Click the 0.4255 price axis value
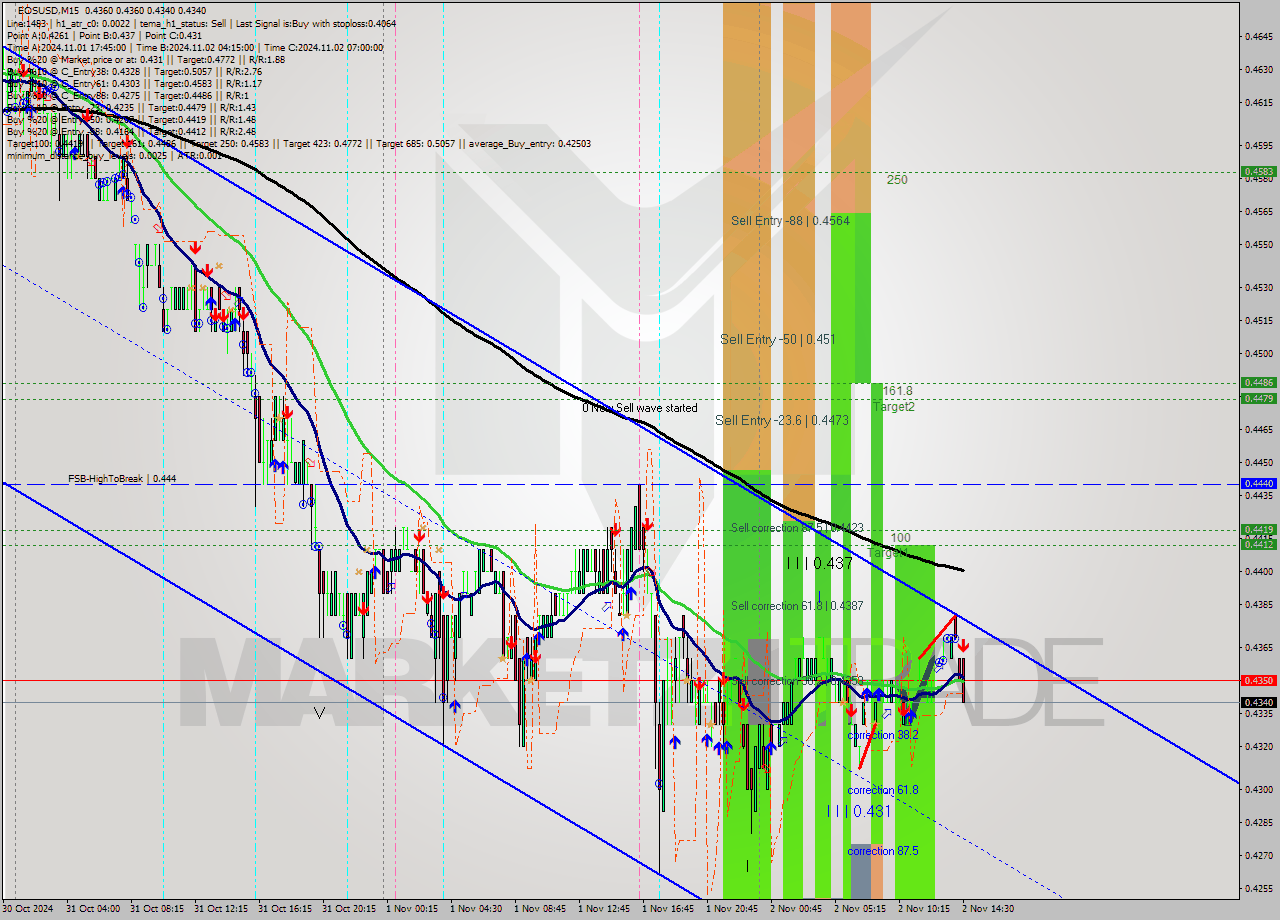The height and width of the screenshot is (920, 1280). 1258,887
